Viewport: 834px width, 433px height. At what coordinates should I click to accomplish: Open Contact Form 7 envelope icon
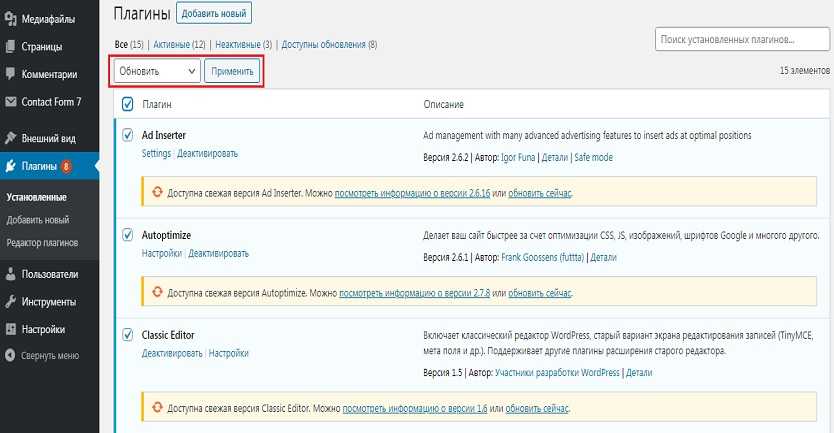point(11,102)
